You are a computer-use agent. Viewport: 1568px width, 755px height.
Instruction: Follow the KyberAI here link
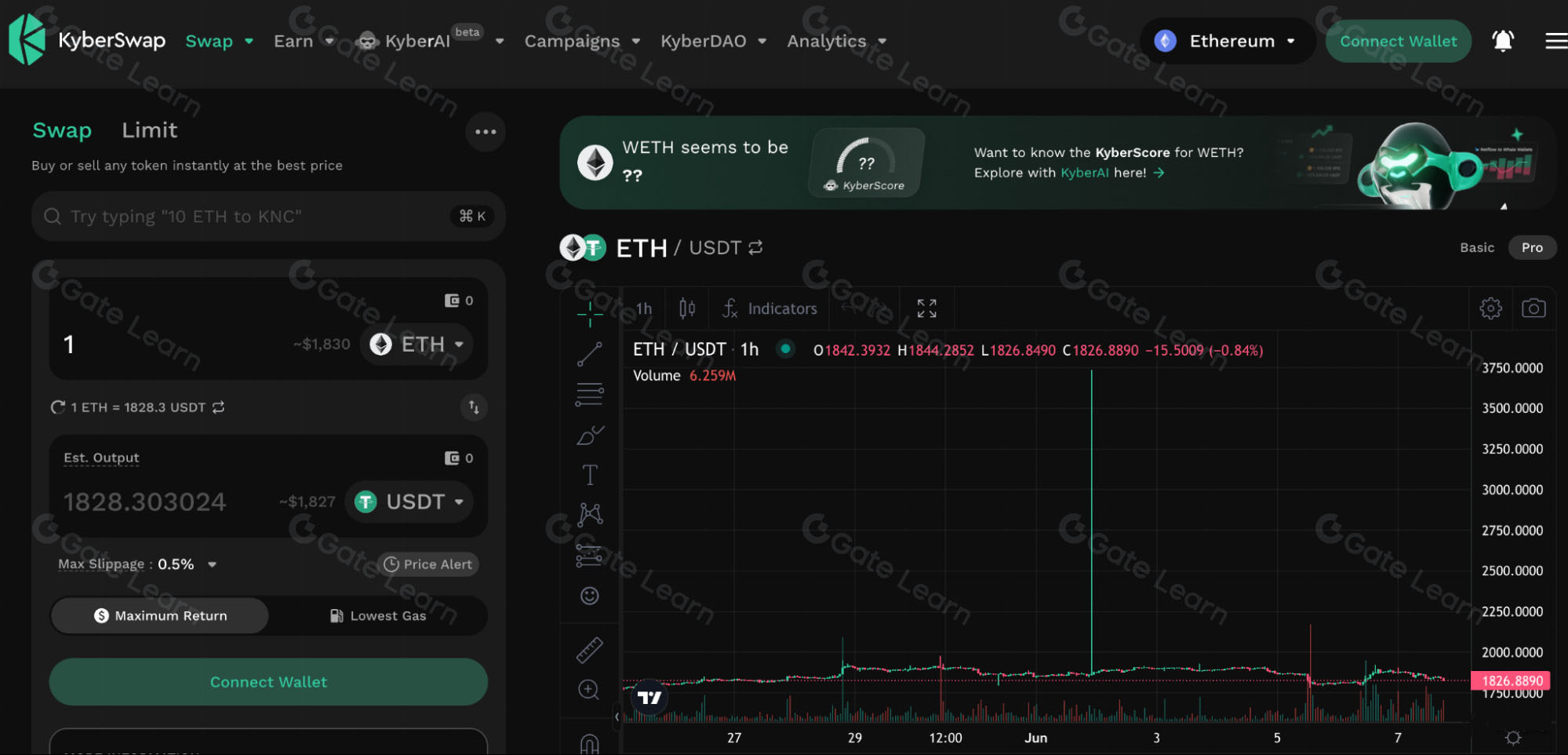[1113, 173]
